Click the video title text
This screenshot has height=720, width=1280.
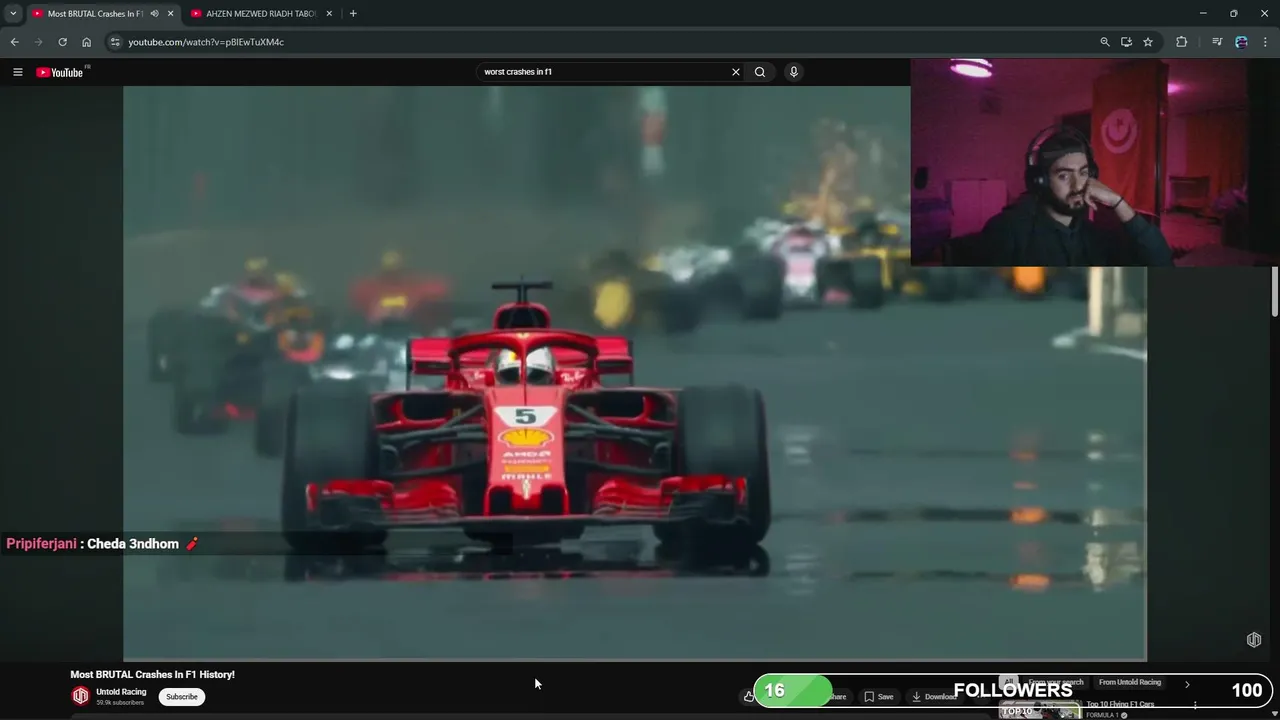point(153,675)
